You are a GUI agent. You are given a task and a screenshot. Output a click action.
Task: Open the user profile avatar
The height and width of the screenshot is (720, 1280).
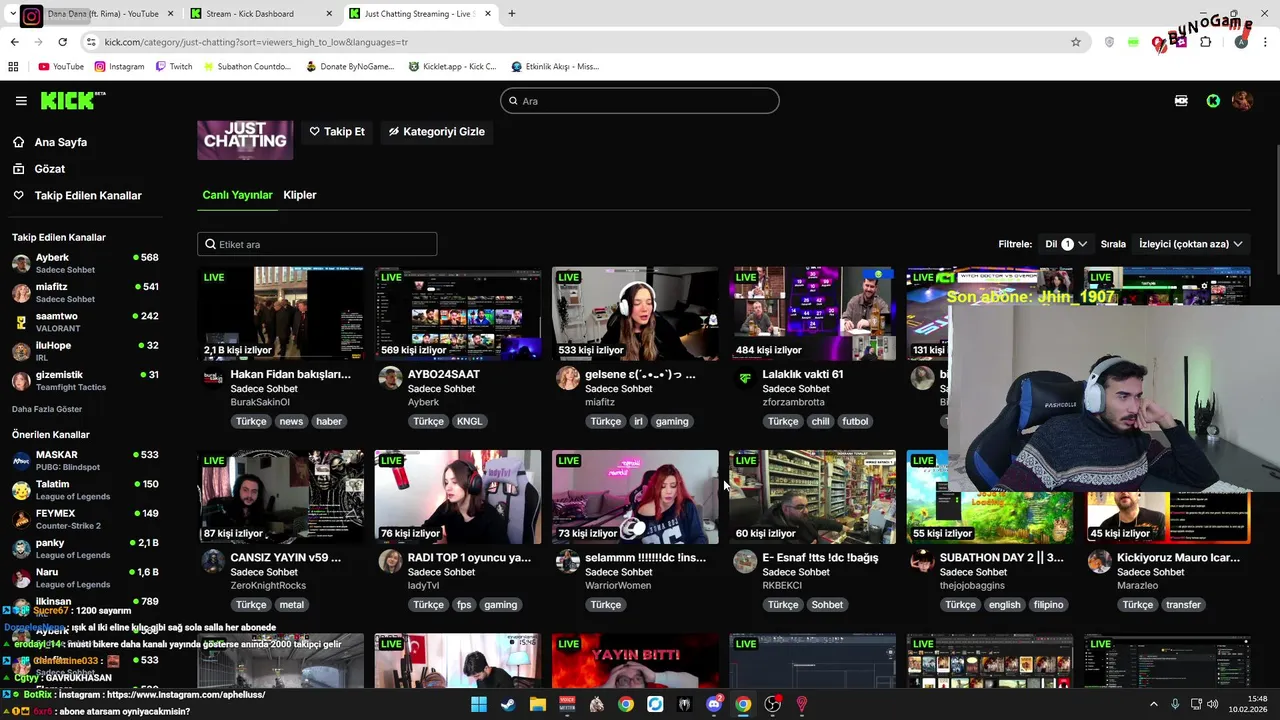(x=1242, y=101)
